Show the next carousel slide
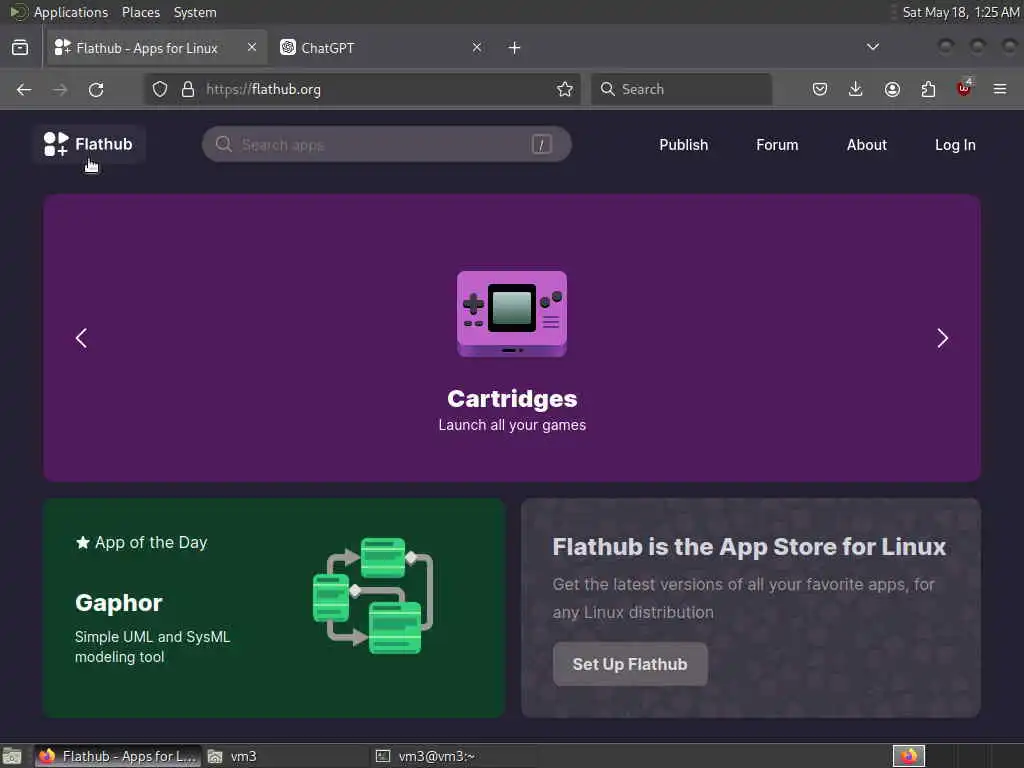 pos(942,338)
